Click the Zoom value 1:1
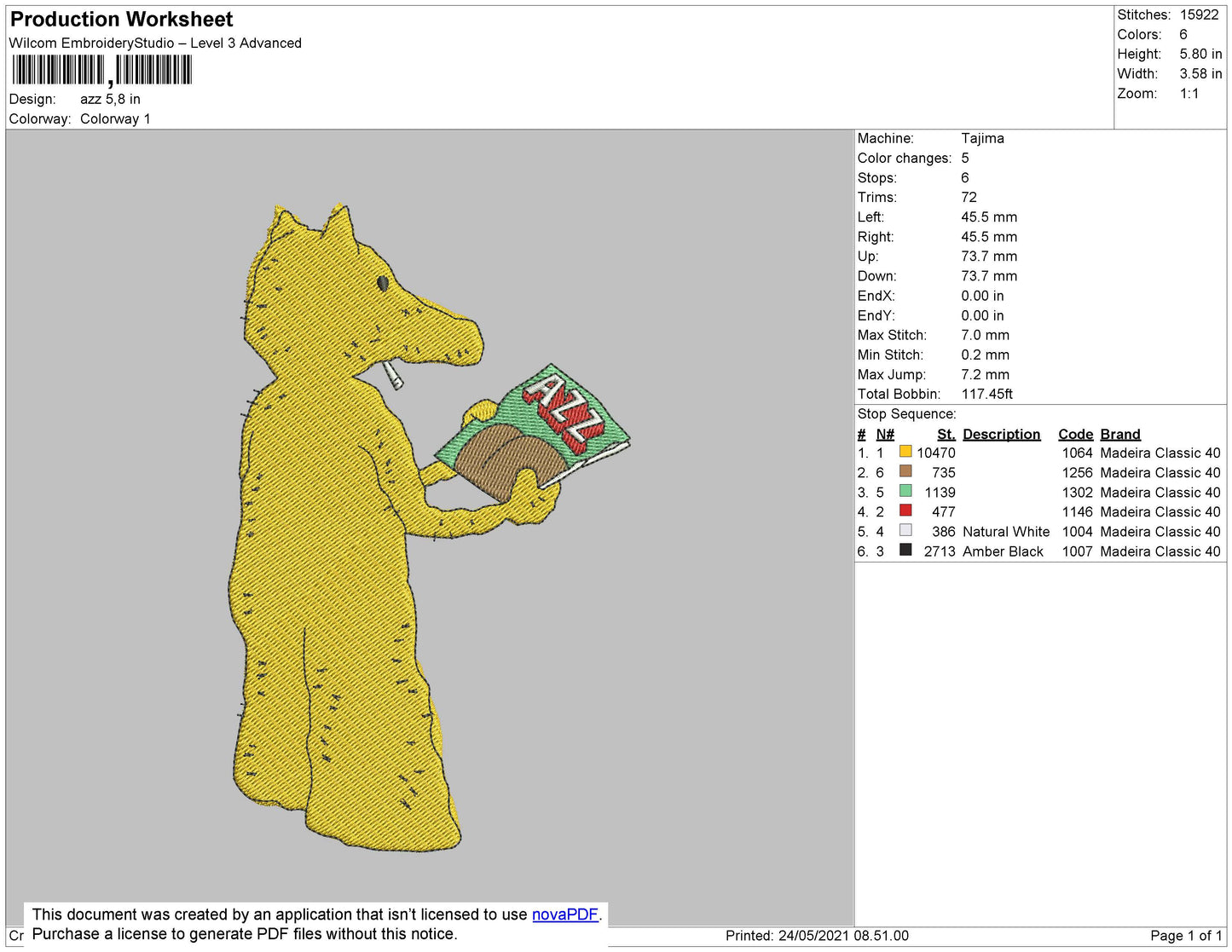This screenshot has height=952, width=1232. (x=1189, y=93)
